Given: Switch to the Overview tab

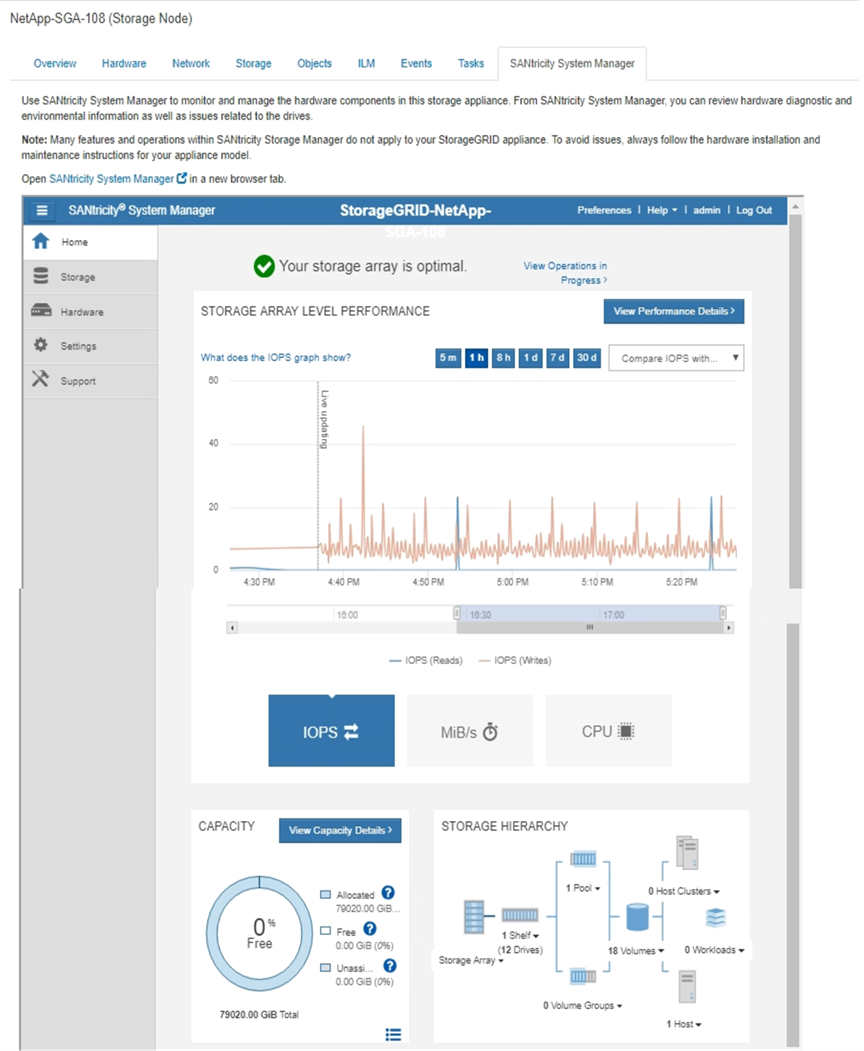Looking at the screenshot, I should (x=55, y=64).
